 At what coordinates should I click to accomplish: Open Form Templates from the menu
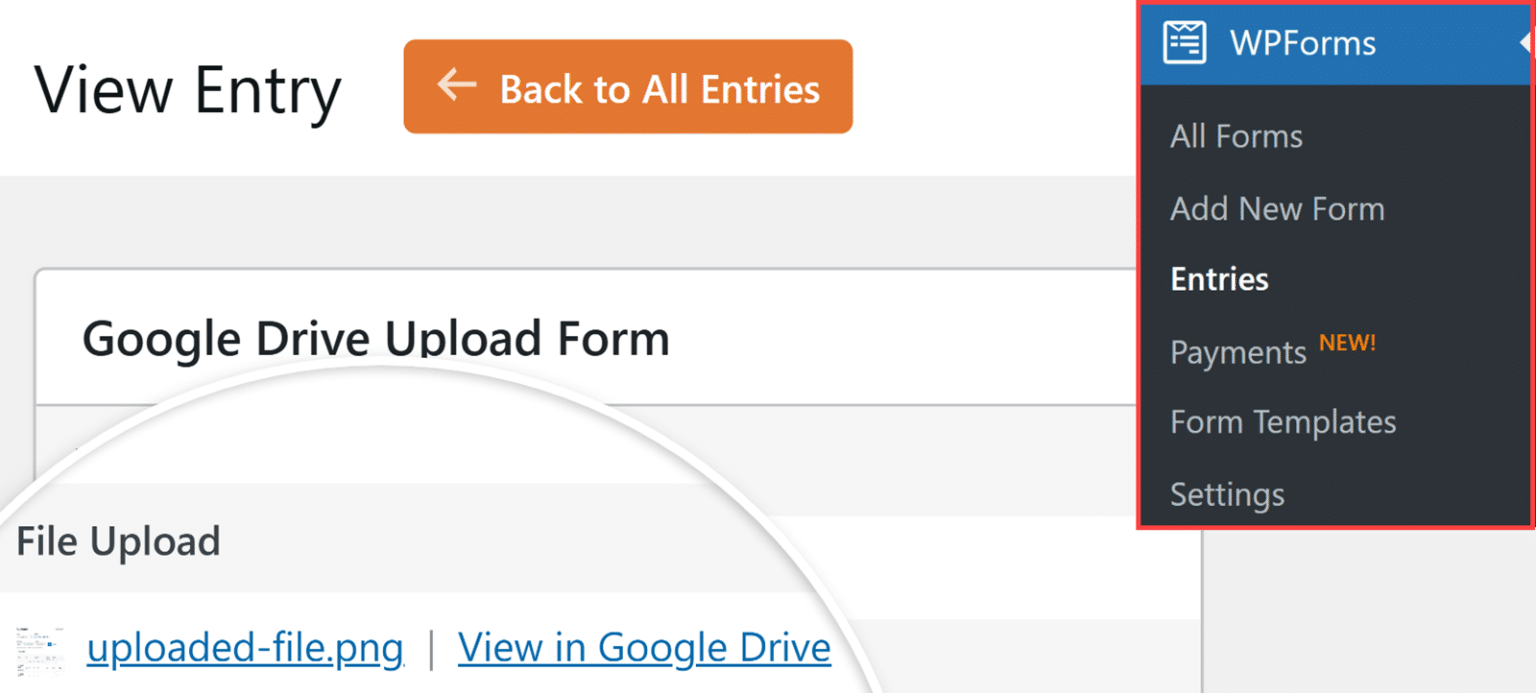click(1283, 421)
